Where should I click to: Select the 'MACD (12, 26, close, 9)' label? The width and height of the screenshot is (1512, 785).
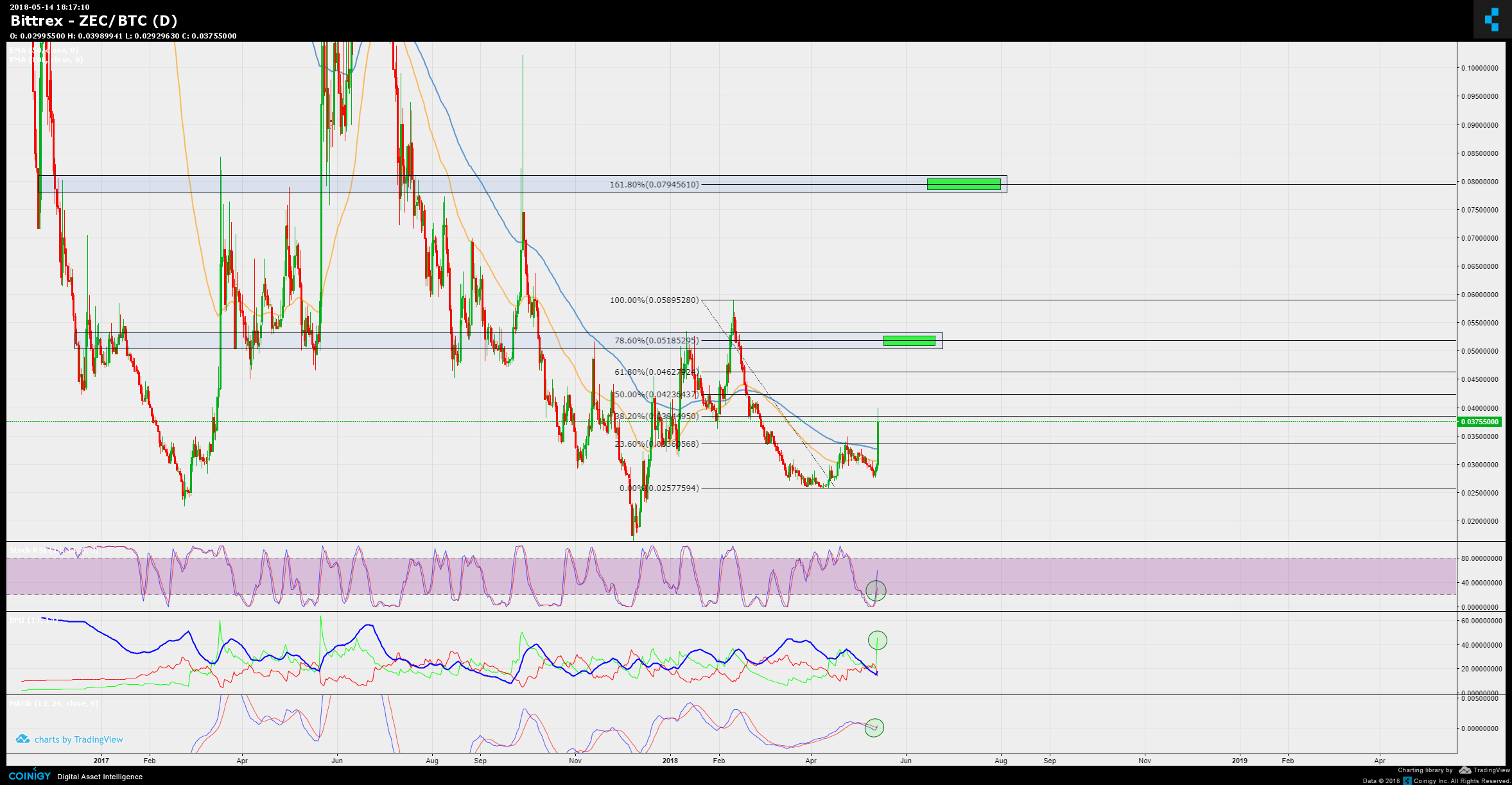tap(54, 703)
